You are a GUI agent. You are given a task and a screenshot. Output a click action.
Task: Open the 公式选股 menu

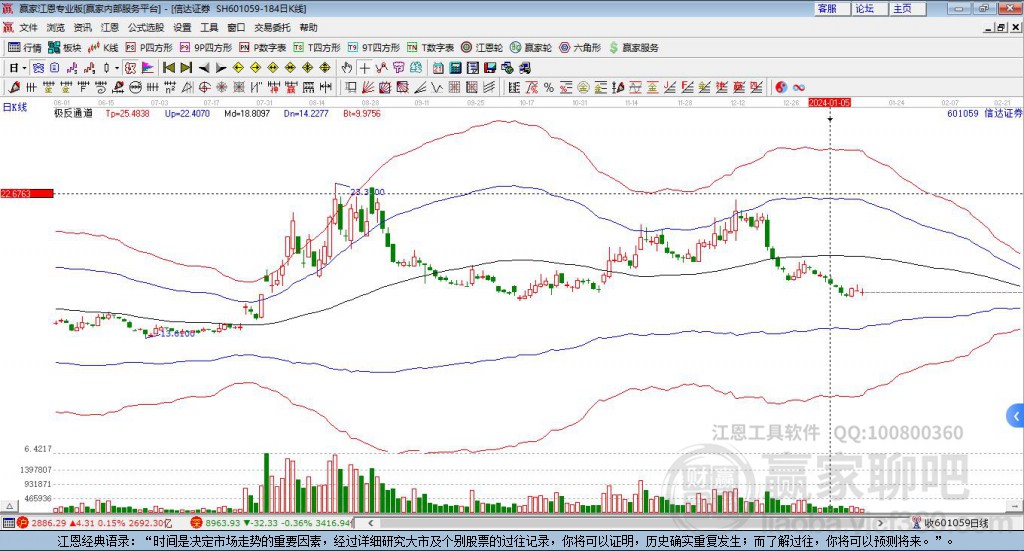pyautogui.click(x=146, y=27)
